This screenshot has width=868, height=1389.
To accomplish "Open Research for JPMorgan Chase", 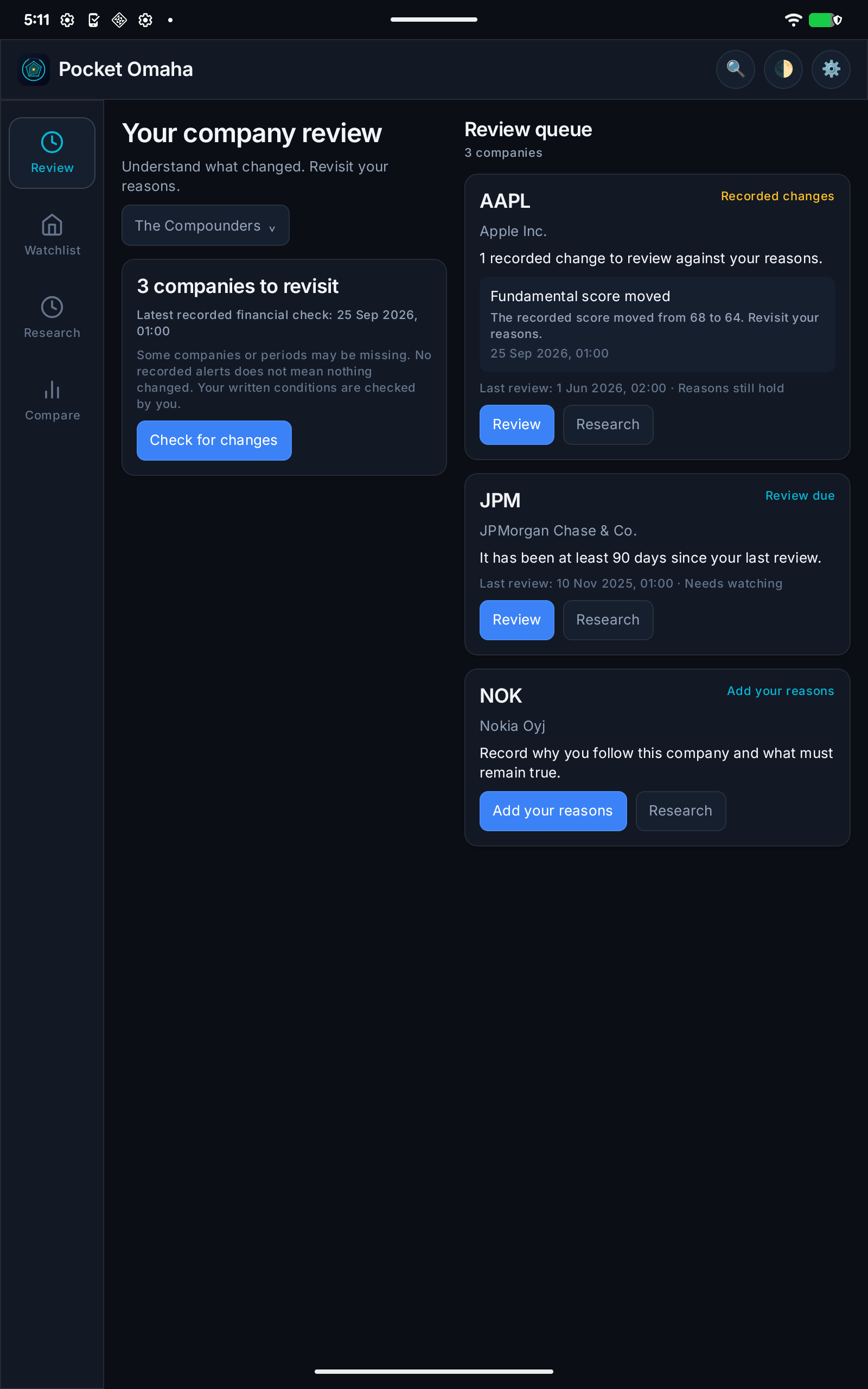I will tap(608, 620).
